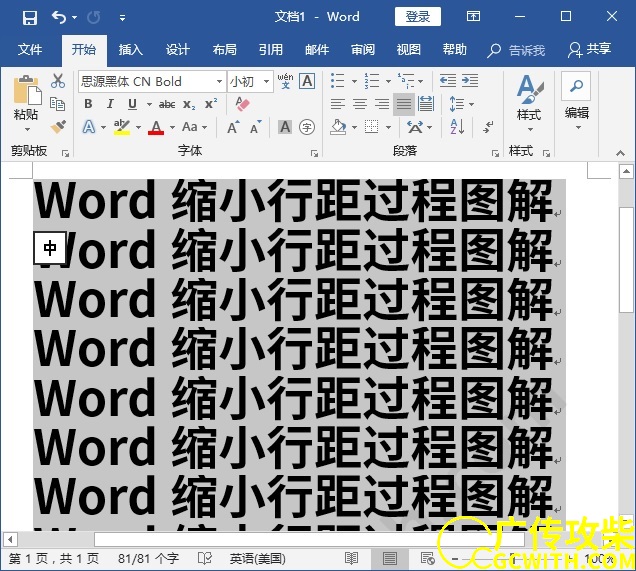The width and height of the screenshot is (636, 571).
Task: Save the document with the floppy icon
Action: 30,17
